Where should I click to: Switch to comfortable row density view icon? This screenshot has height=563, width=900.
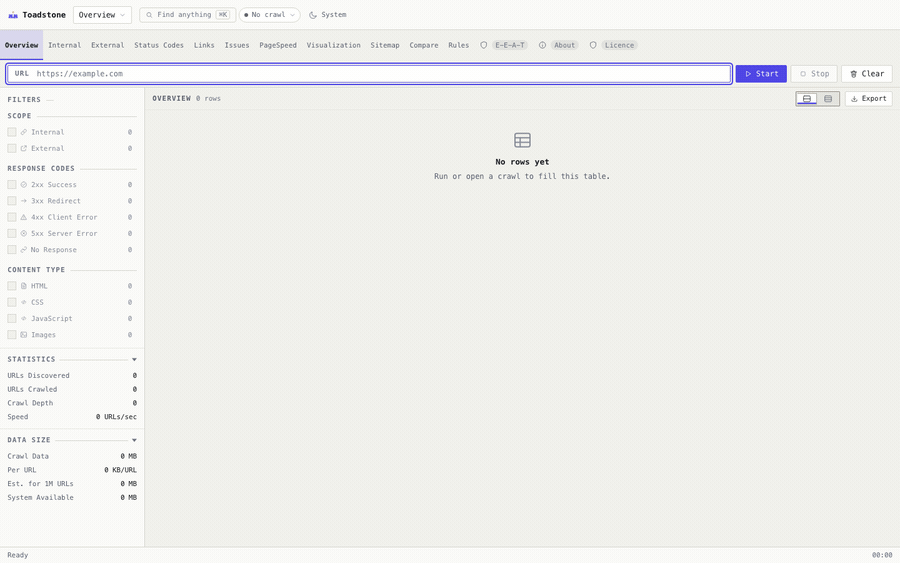(806, 99)
